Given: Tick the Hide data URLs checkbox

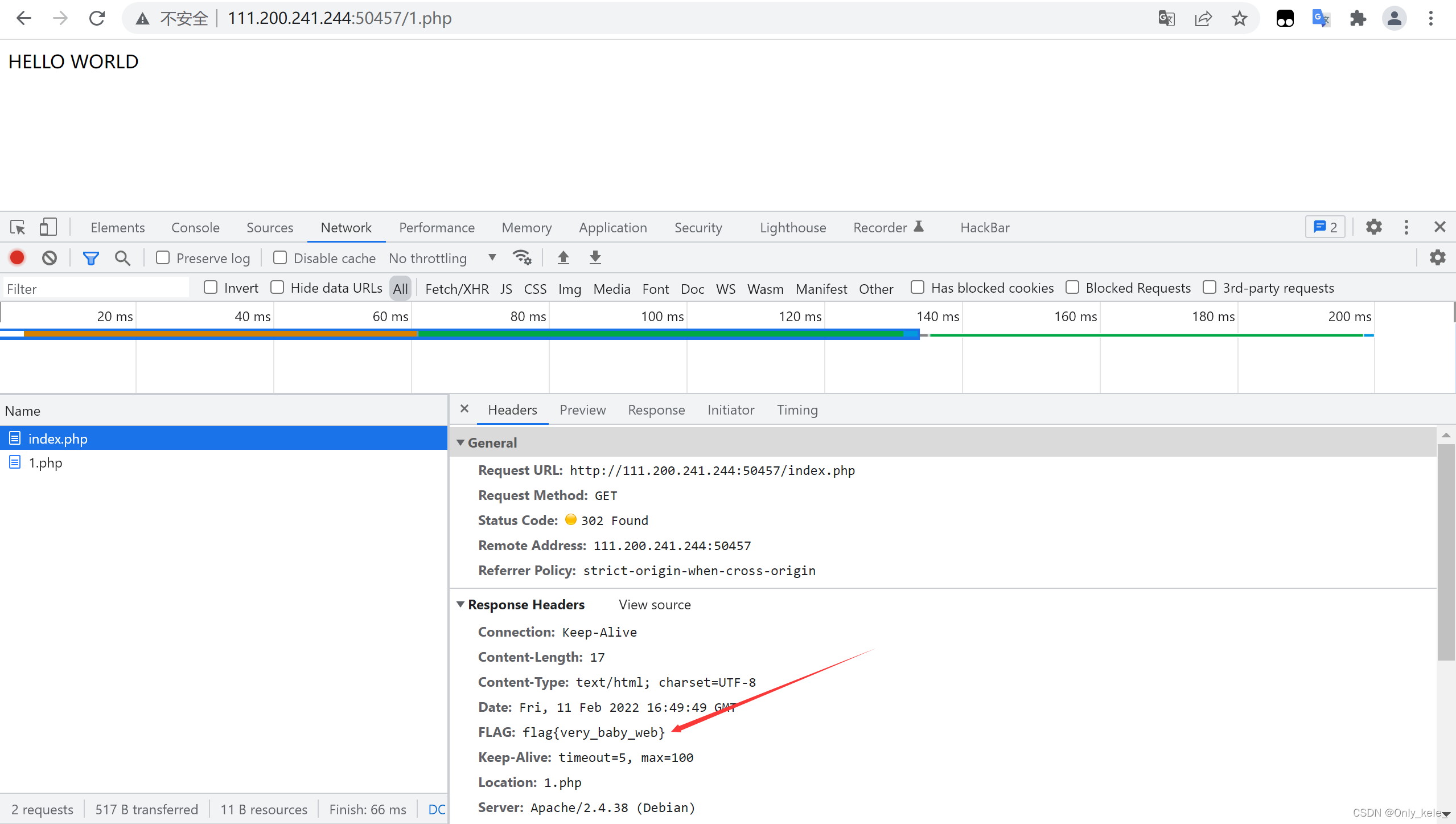Looking at the screenshot, I should tap(277, 288).
